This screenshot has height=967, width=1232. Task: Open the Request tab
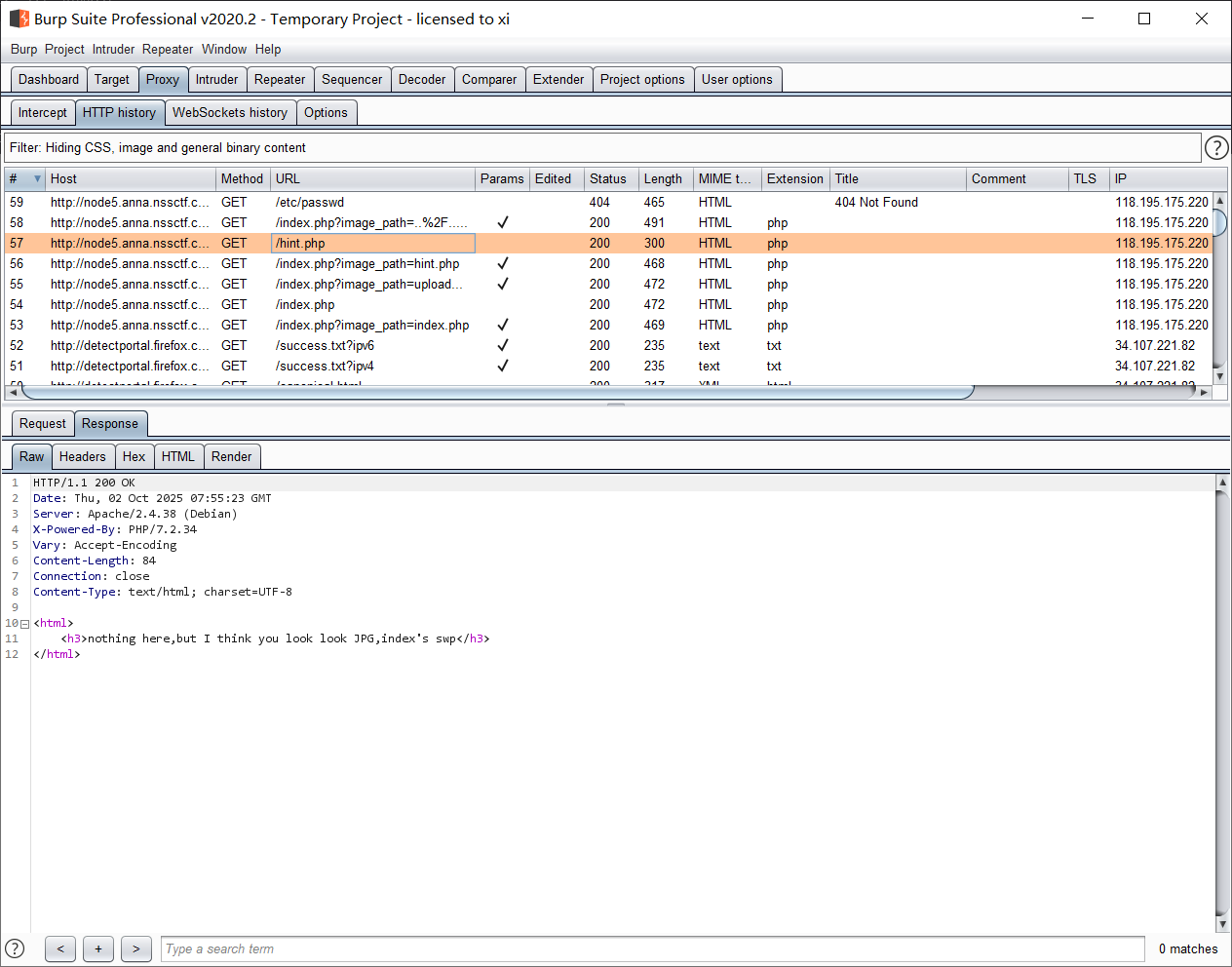click(x=43, y=424)
